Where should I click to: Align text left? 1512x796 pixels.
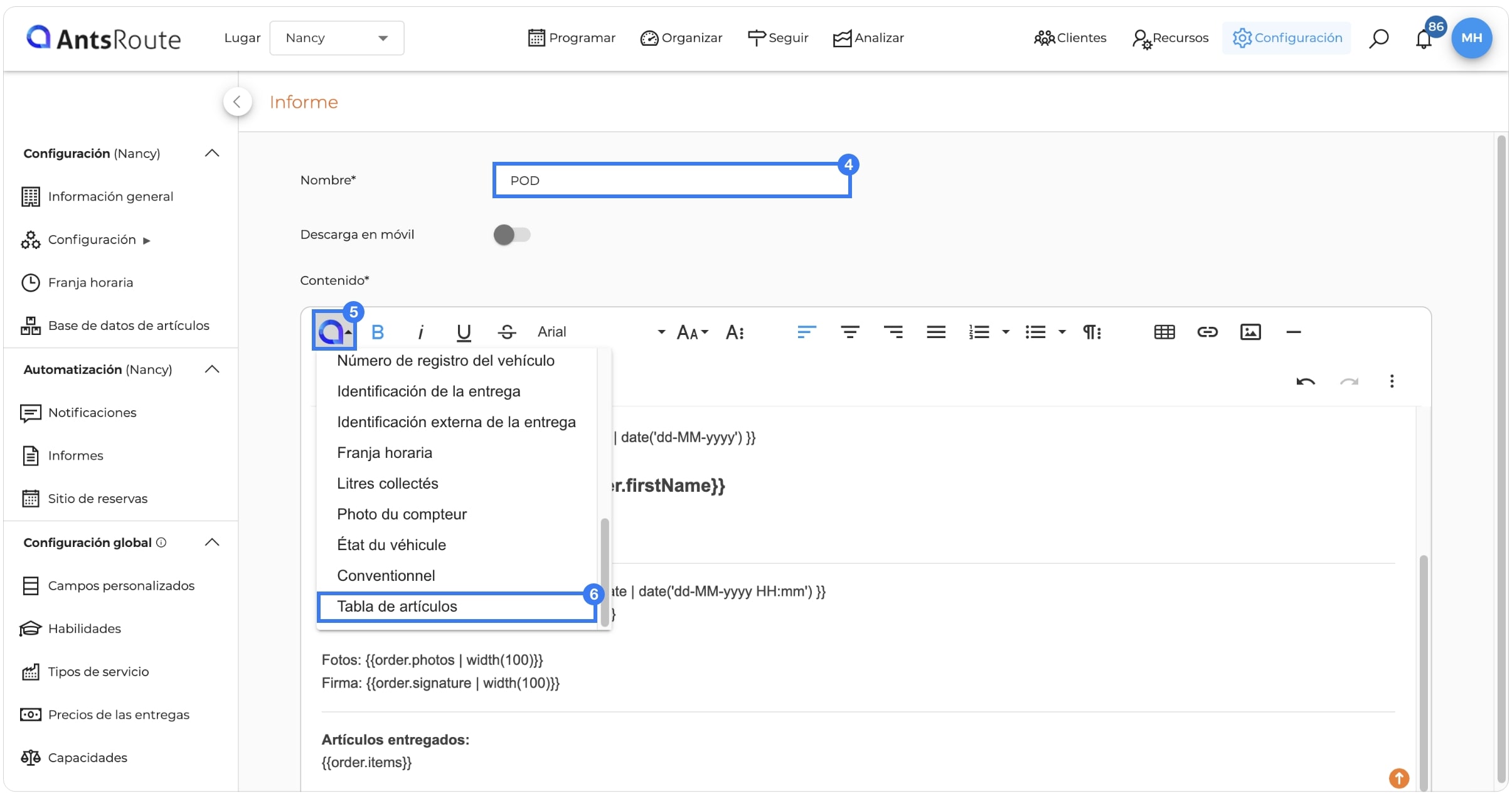pos(807,332)
